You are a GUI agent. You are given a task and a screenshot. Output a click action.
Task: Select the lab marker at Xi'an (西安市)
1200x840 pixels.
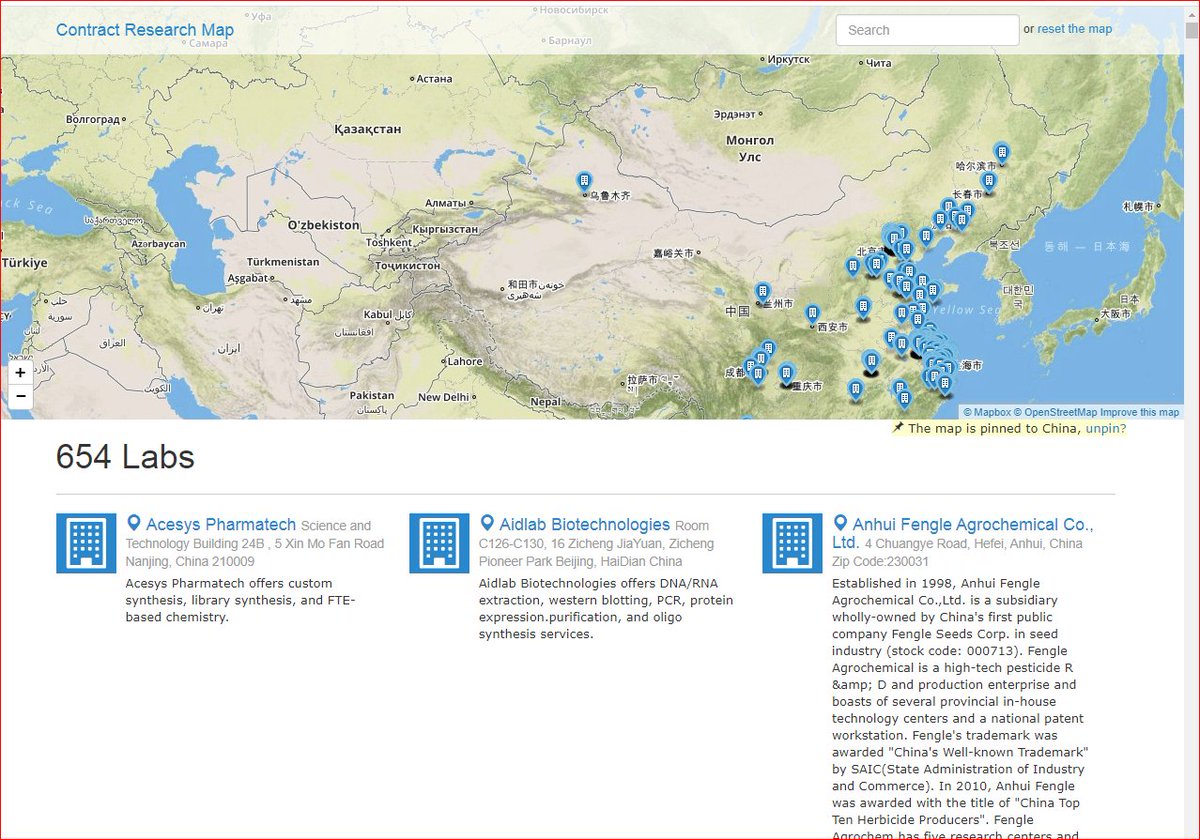pyautogui.click(x=812, y=314)
